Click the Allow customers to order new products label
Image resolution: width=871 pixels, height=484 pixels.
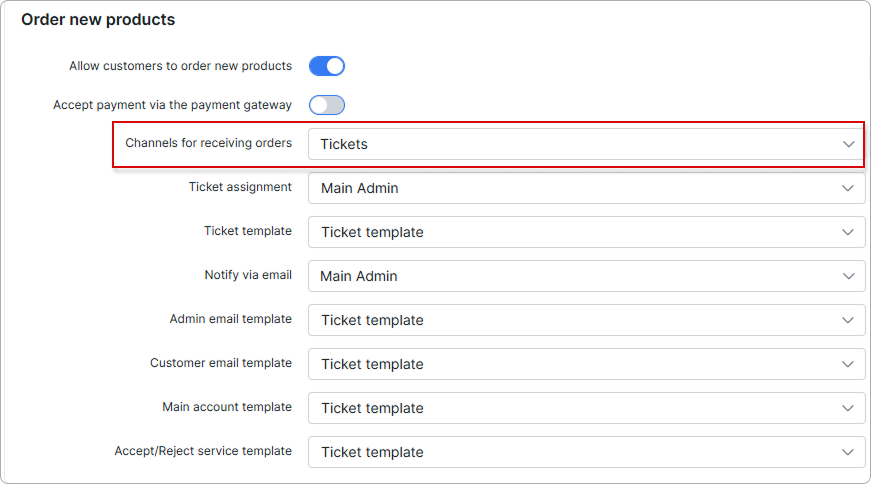pos(181,66)
